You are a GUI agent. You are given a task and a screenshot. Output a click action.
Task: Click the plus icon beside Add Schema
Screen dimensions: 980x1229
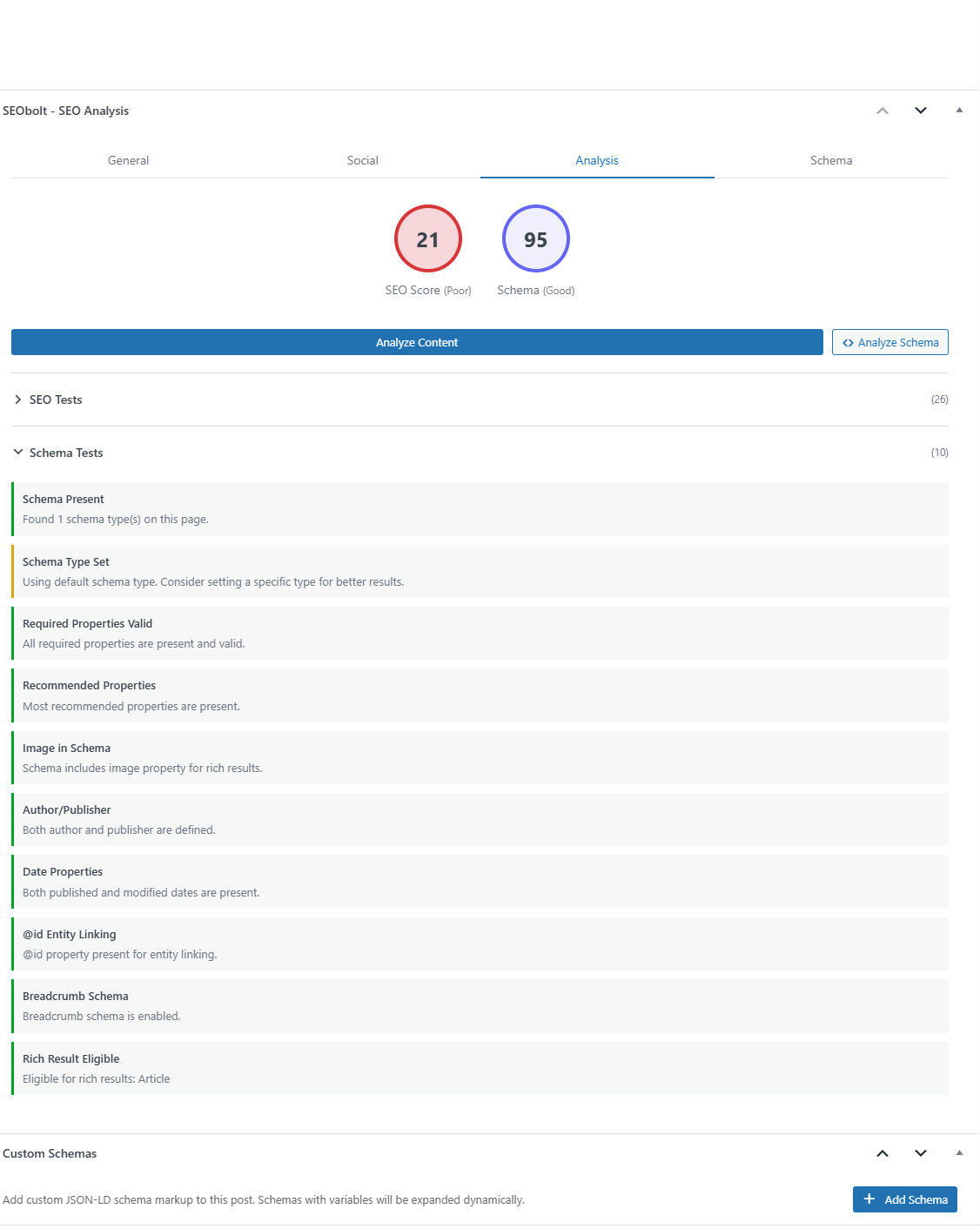(x=869, y=1199)
